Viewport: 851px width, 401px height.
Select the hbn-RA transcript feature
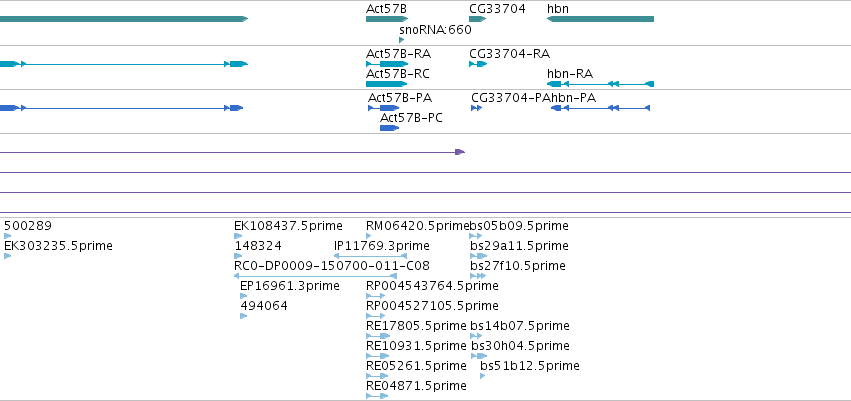point(600,84)
